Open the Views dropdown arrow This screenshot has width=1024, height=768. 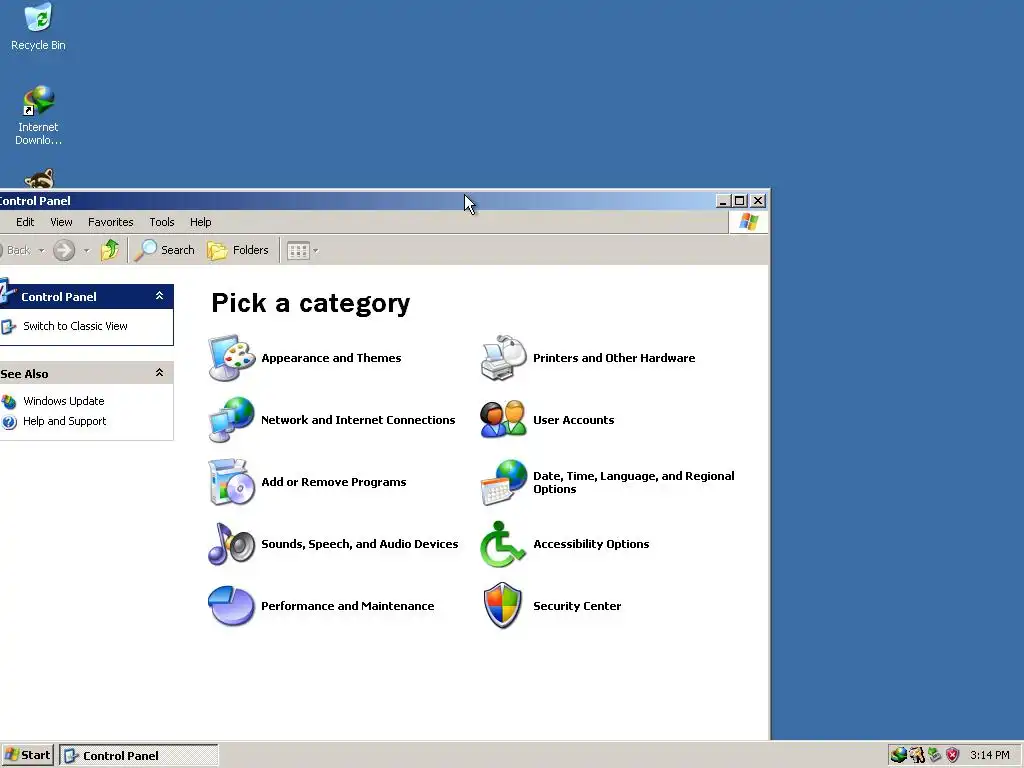pos(315,251)
